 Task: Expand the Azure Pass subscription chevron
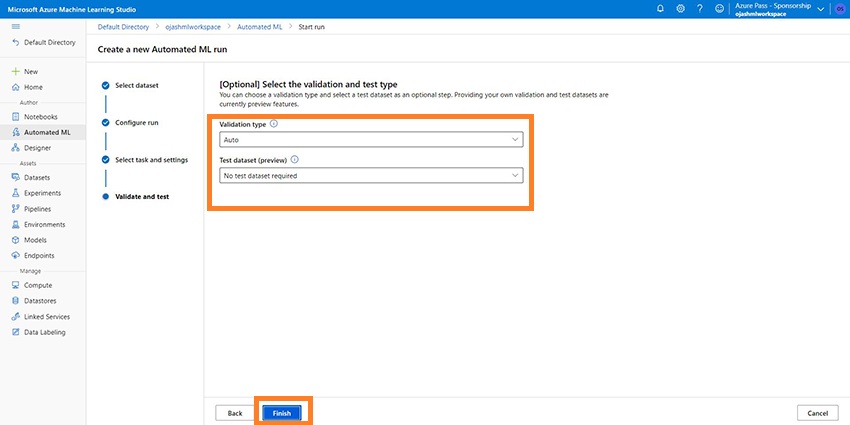pyautogui.click(x=821, y=8)
